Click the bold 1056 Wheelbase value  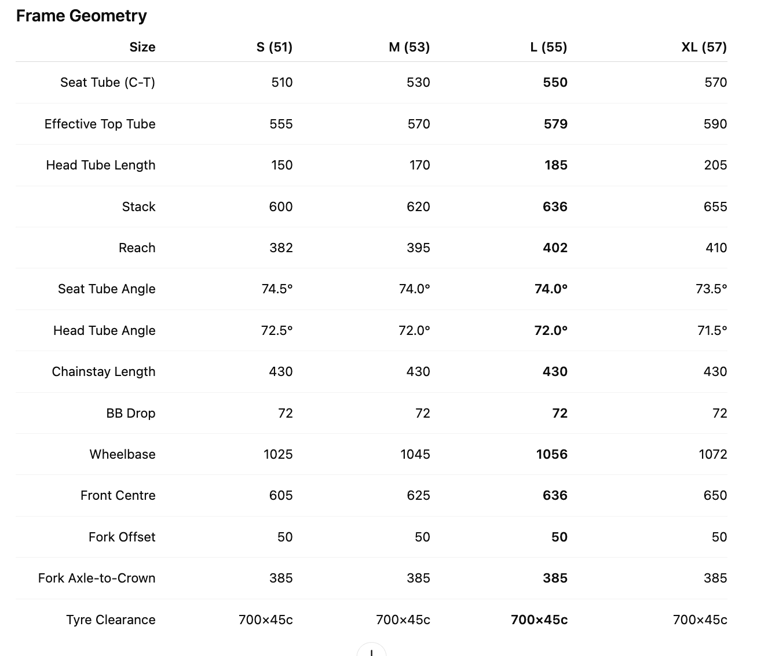point(552,455)
